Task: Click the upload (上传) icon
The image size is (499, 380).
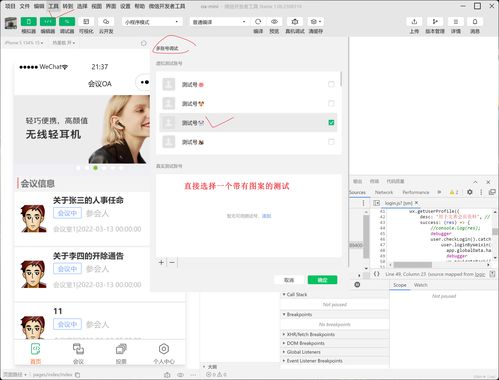Action: (x=414, y=22)
